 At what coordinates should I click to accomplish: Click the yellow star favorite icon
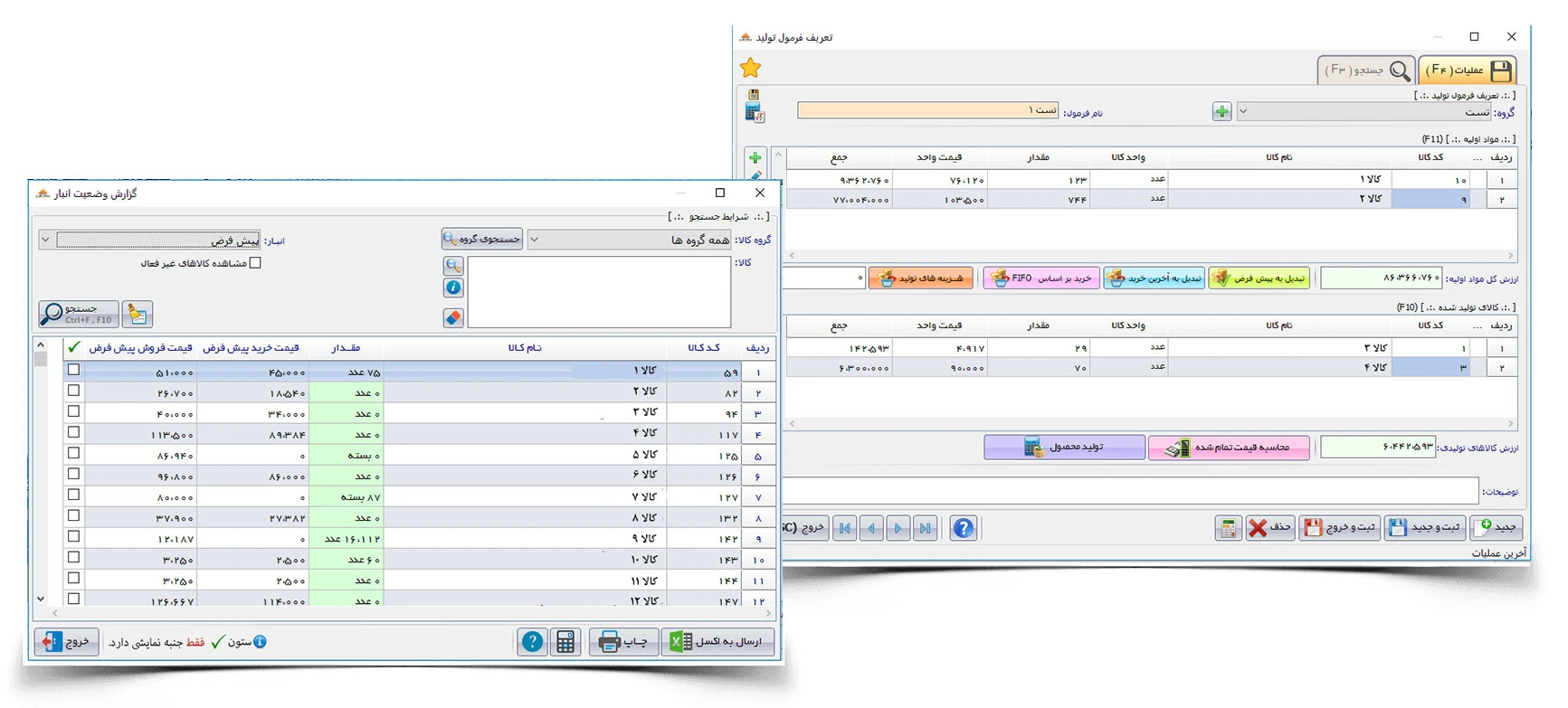750,68
